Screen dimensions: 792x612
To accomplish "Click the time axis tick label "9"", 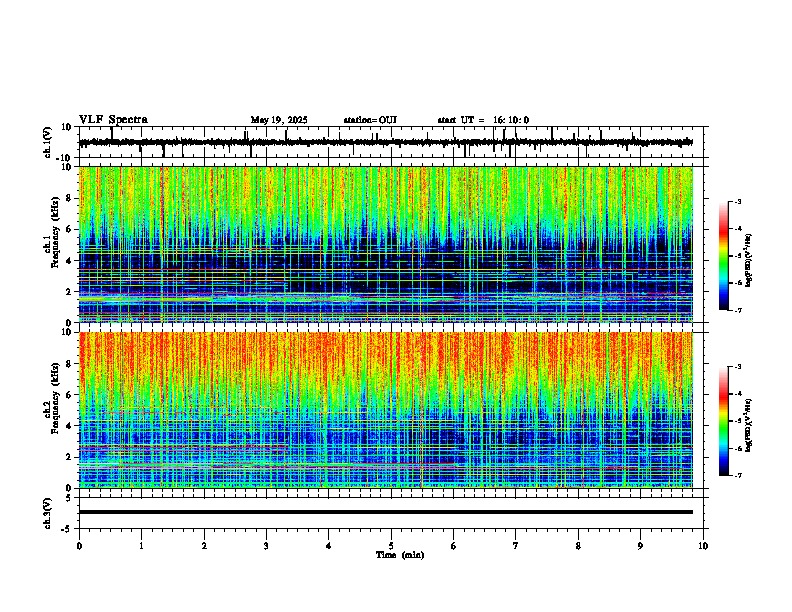I will pos(640,546).
